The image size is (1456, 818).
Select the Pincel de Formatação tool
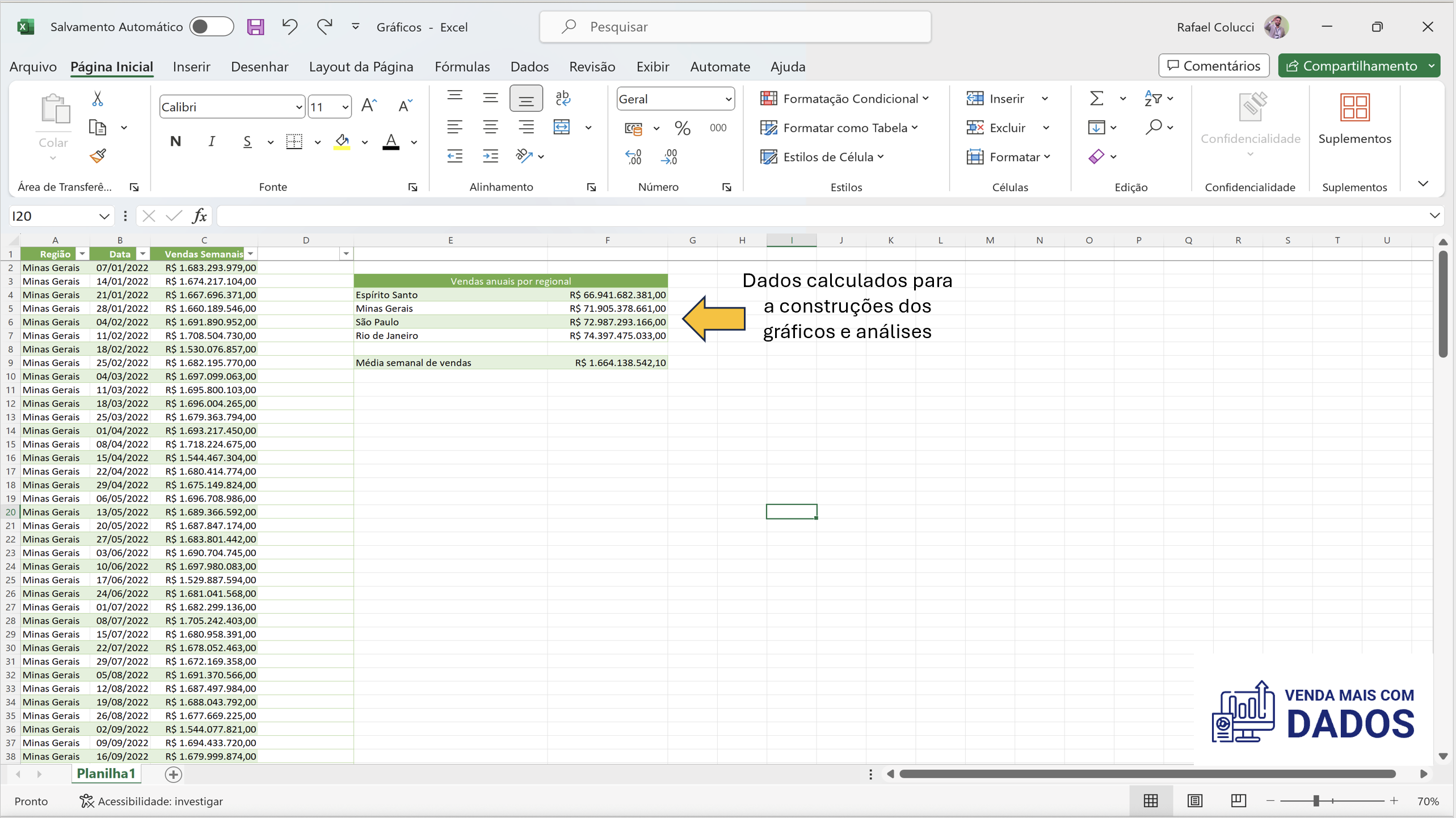click(x=97, y=155)
